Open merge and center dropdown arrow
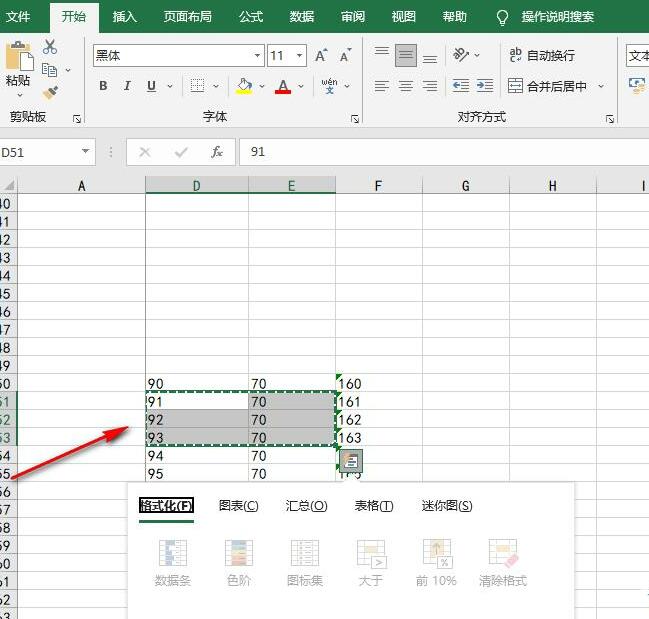The height and width of the screenshot is (619, 649). (x=601, y=86)
